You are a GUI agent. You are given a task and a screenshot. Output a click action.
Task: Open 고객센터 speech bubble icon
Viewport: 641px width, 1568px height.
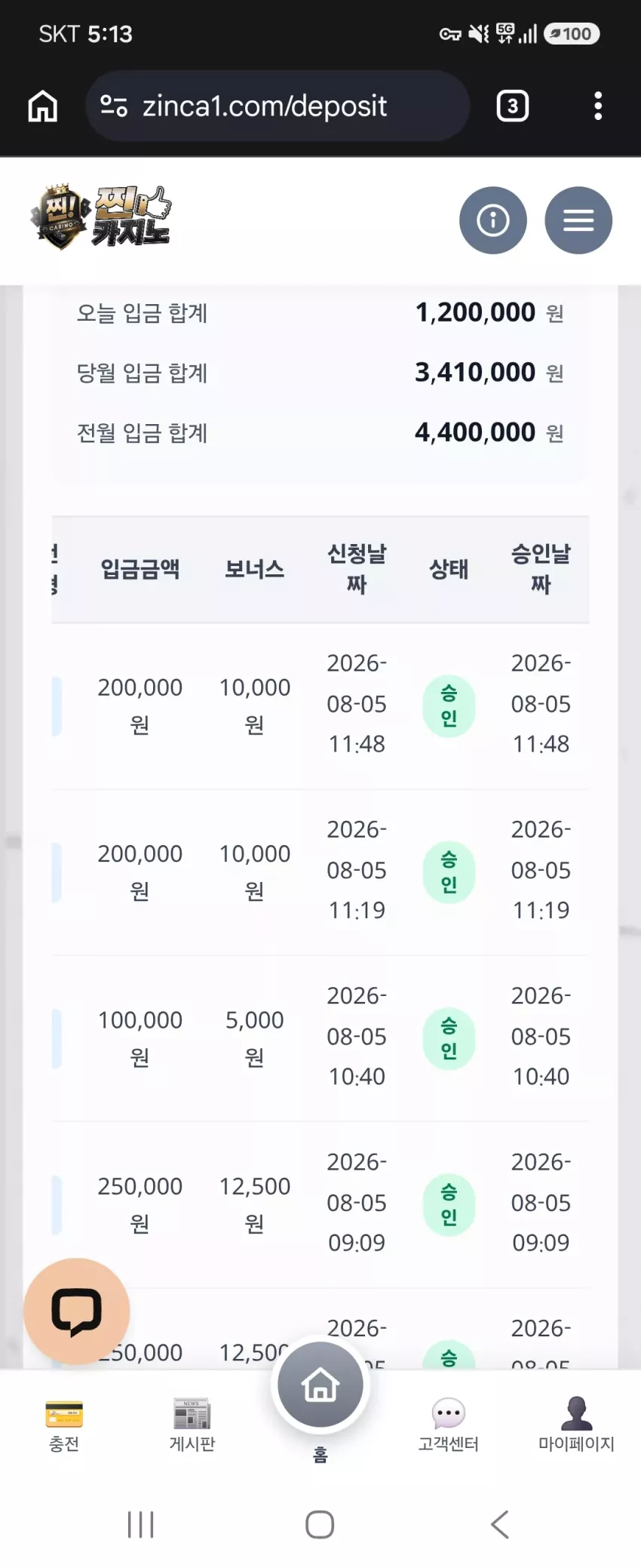[x=449, y=1413]
